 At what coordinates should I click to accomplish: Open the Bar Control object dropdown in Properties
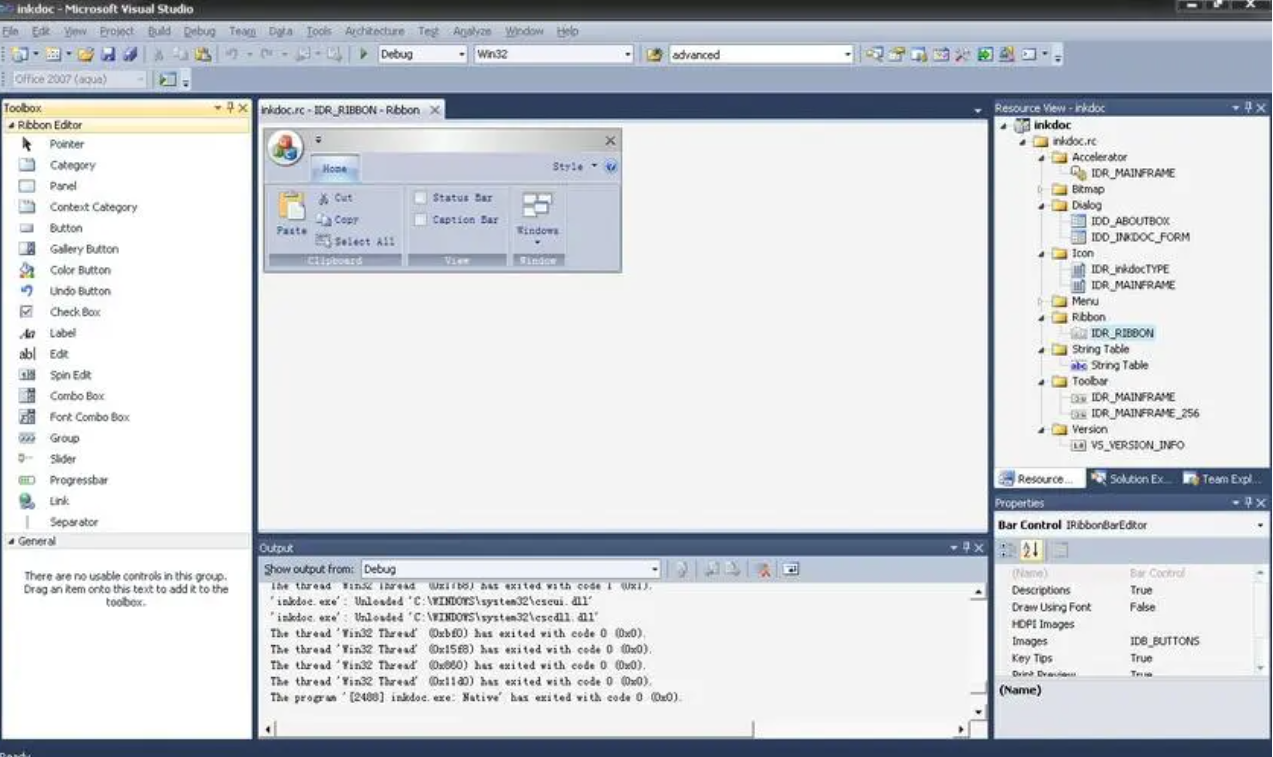[x=1259, y=525]
